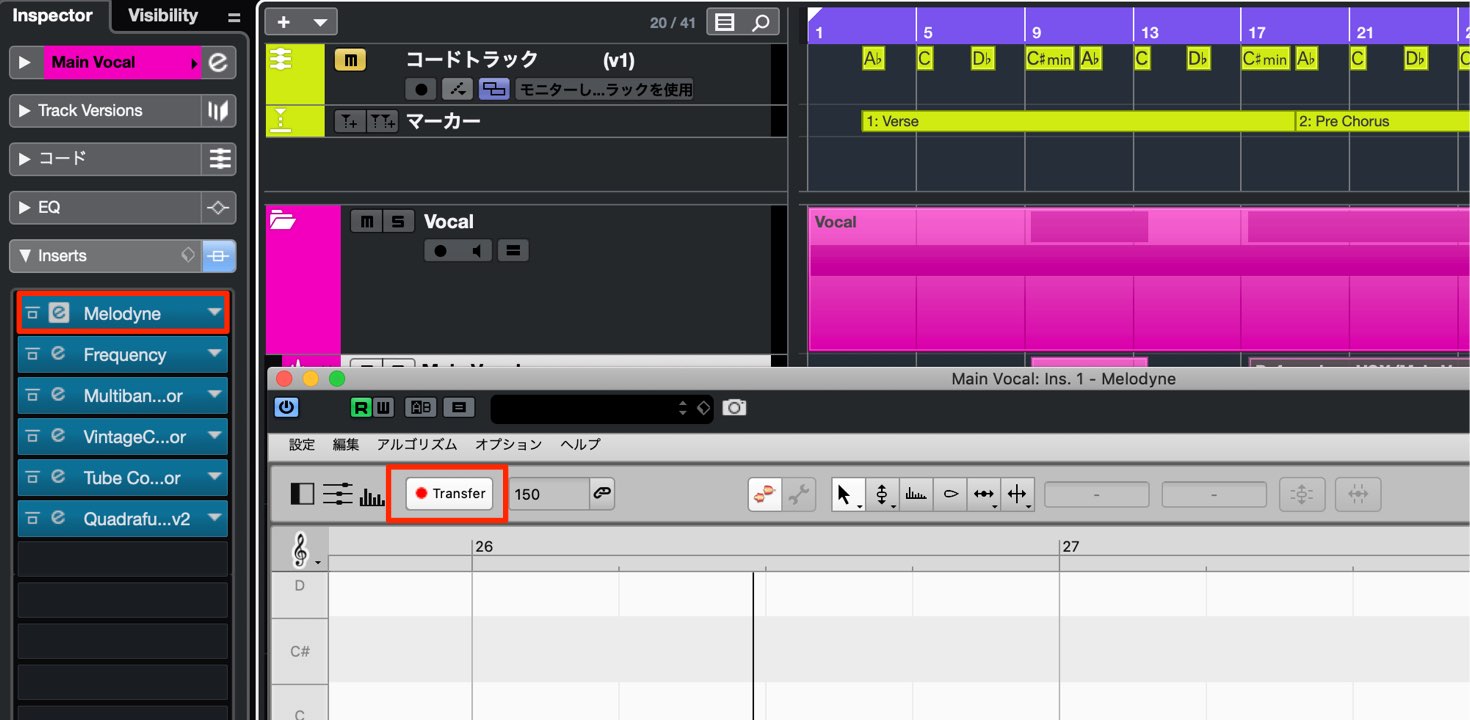The image size is (1470, 720).
Task: Toggle monitor speaker on Vocal folder track
Action: [x=477, y=250]
